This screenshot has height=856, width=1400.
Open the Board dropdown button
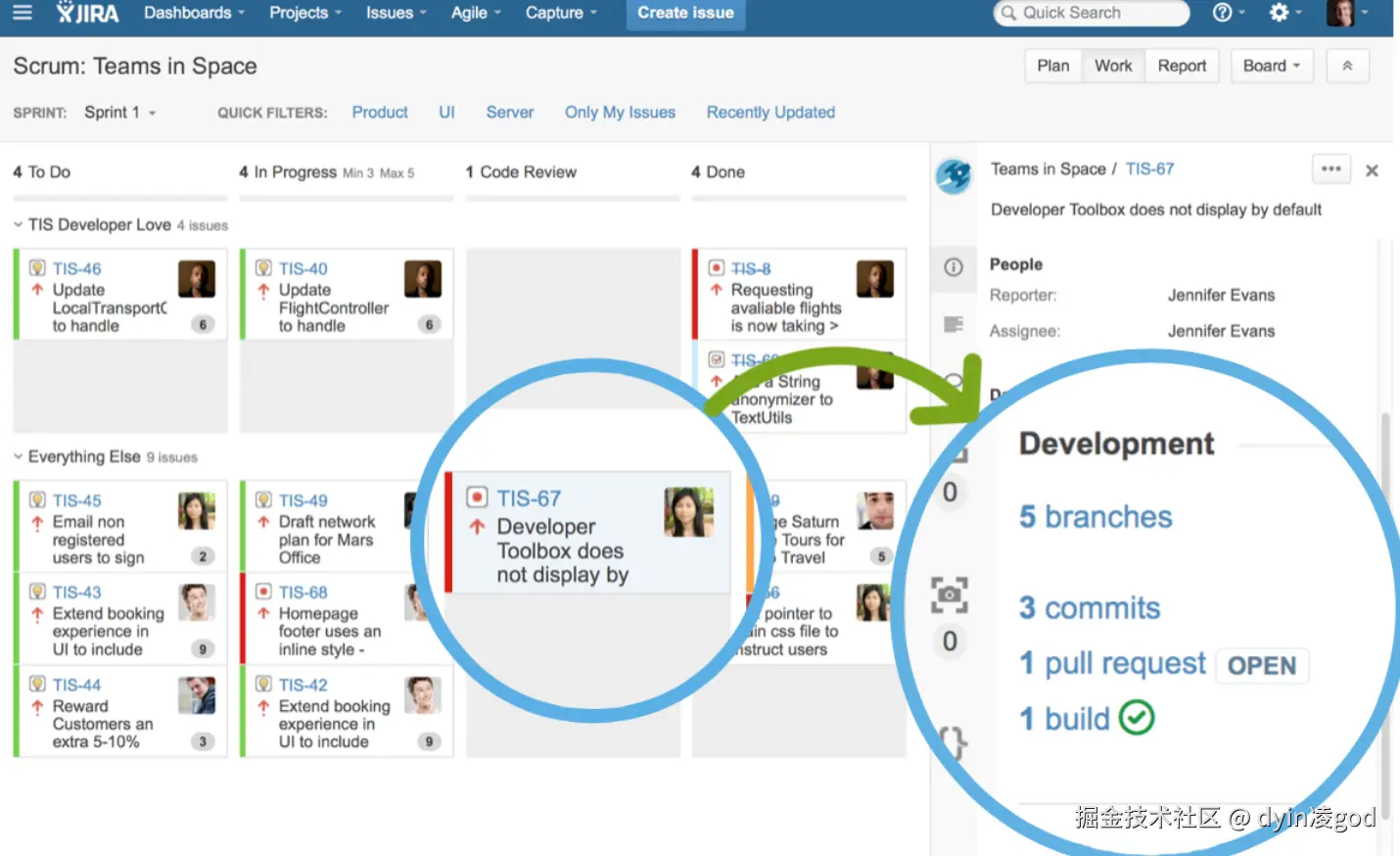pos(1272,66)
